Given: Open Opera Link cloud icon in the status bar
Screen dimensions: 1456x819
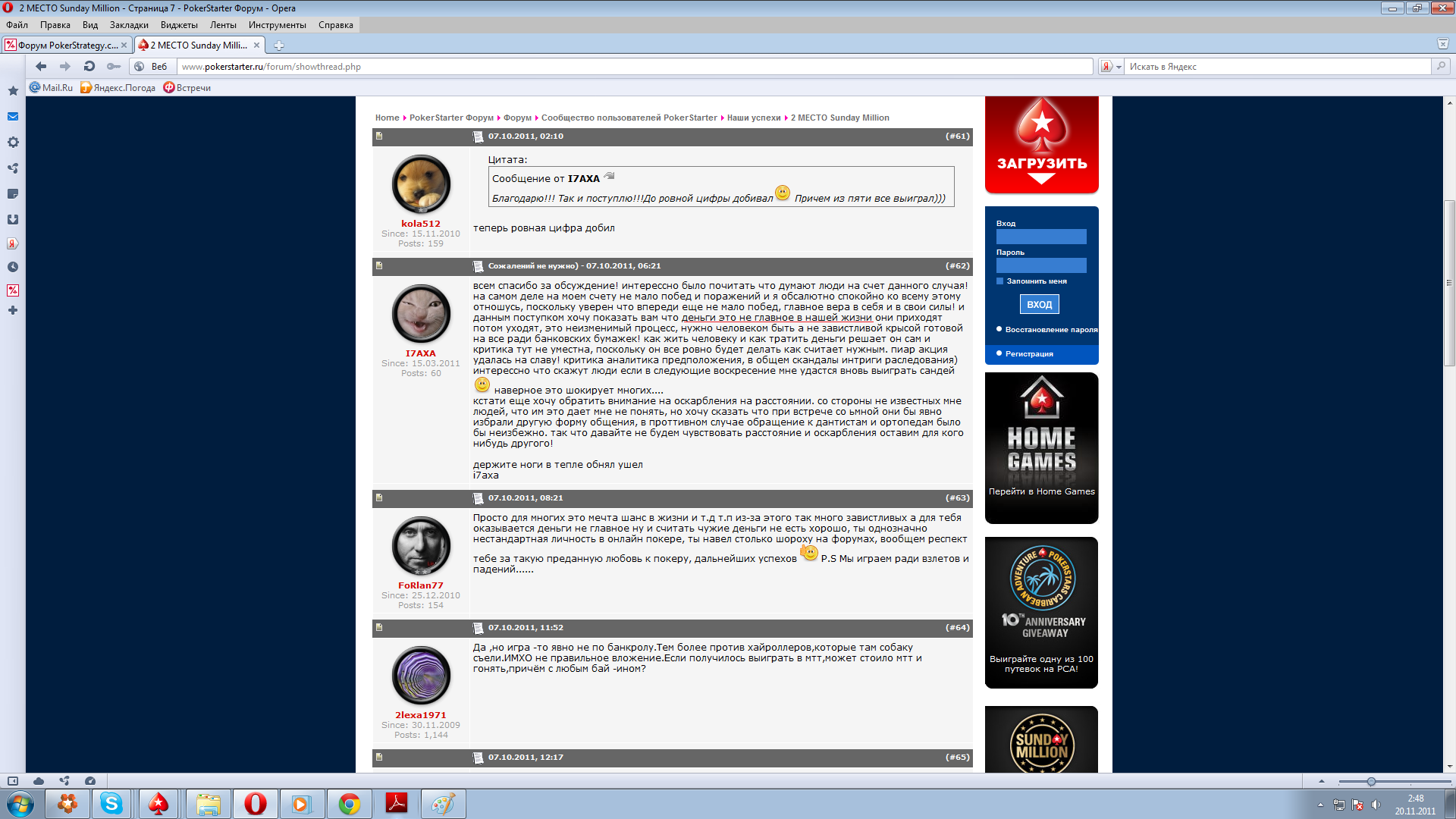Looking at the screenshot, I should click(x=39, y=781).
